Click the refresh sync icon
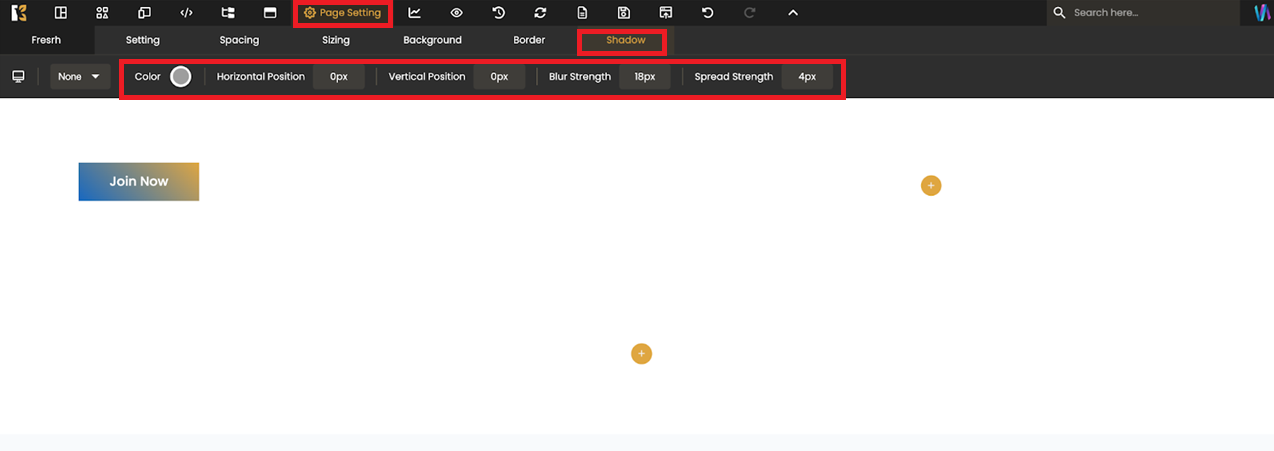 click(x=540, y=13)
